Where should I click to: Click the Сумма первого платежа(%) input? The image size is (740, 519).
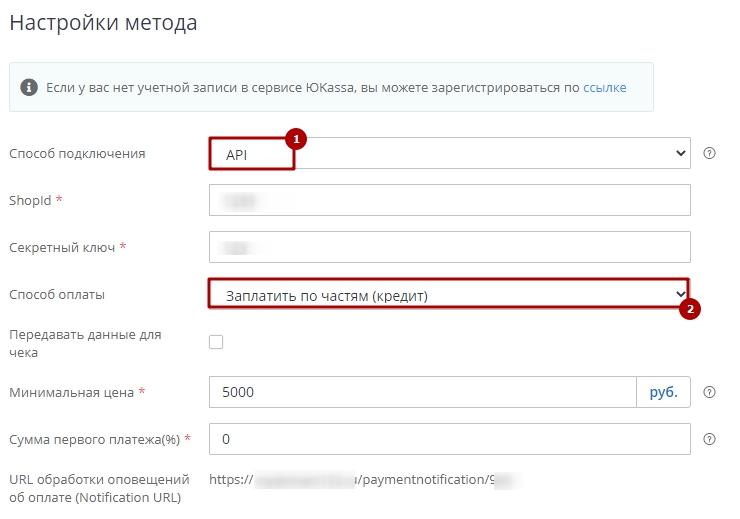coord(450,439)
